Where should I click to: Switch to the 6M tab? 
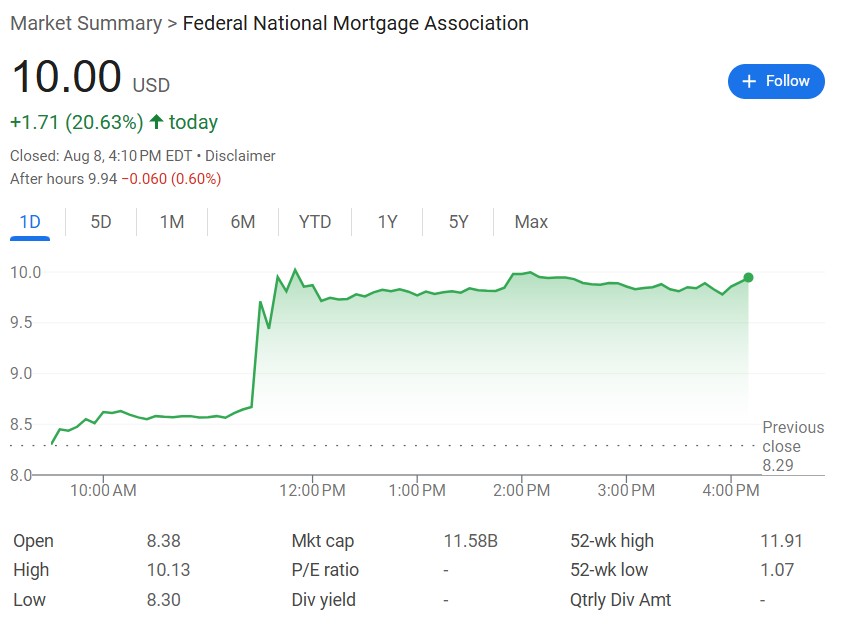click(243, 222)
